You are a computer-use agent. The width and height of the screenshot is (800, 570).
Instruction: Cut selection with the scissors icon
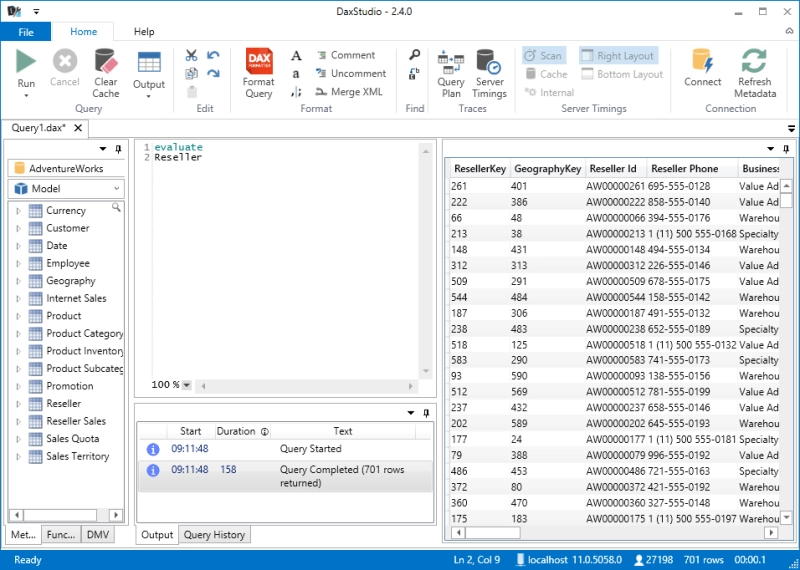click(191, 55)
